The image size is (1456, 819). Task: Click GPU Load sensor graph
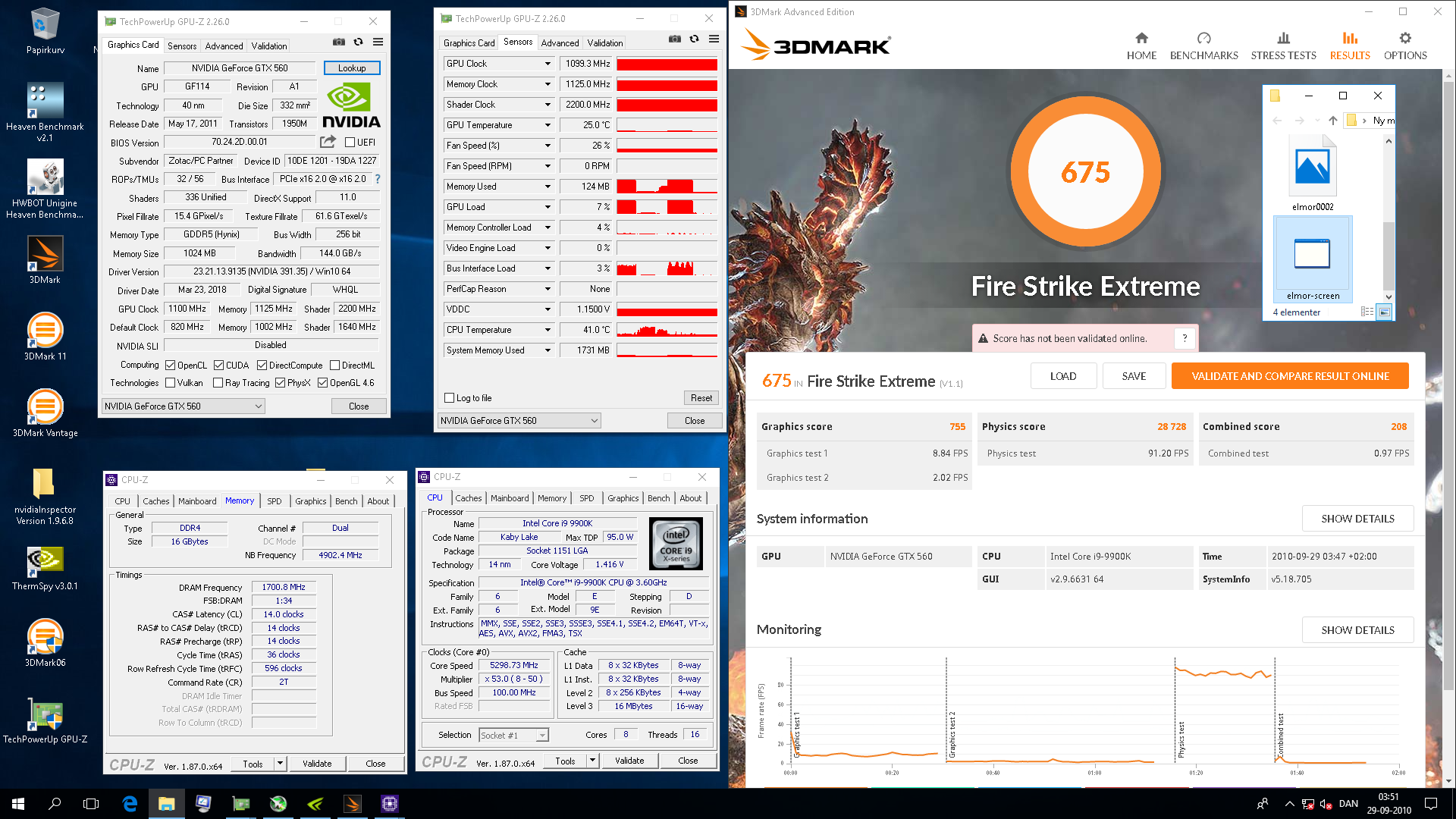coord(667,207)
